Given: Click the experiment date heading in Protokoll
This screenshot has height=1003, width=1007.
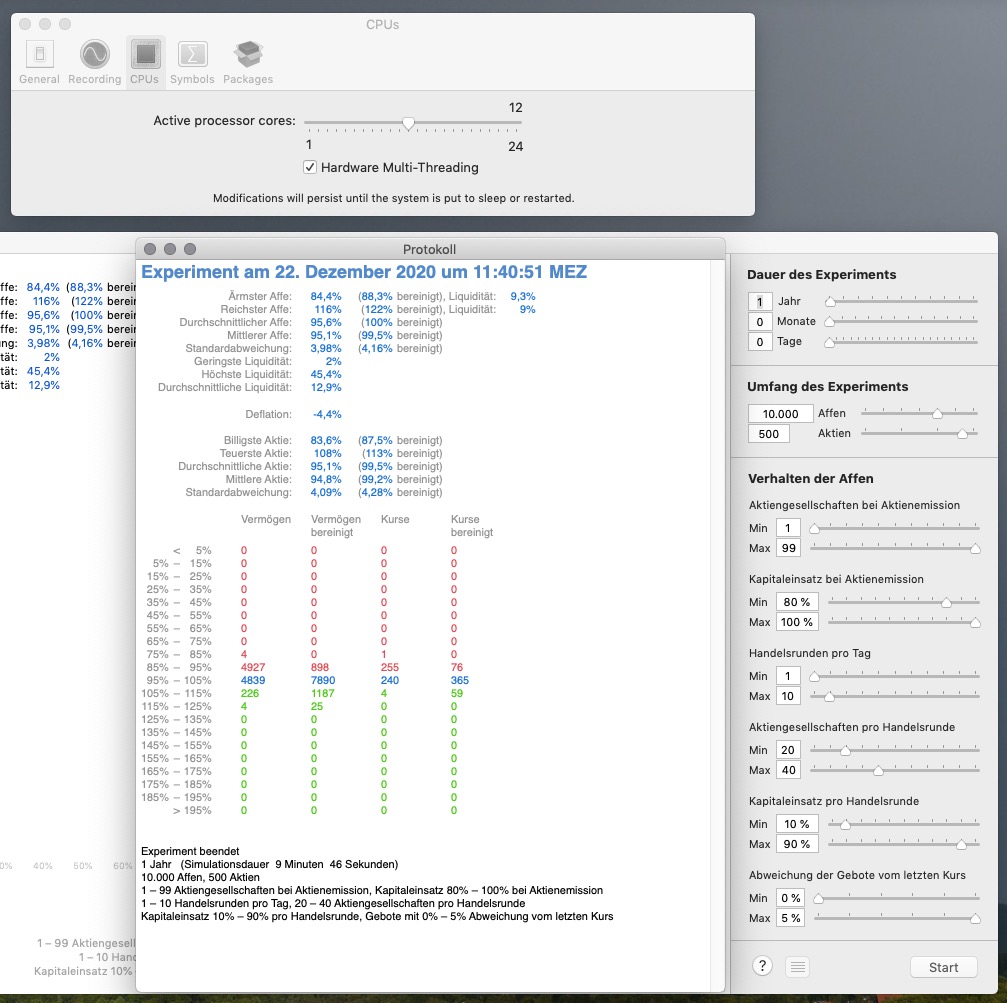Looking at the screenshot, I should pos(364,272).
